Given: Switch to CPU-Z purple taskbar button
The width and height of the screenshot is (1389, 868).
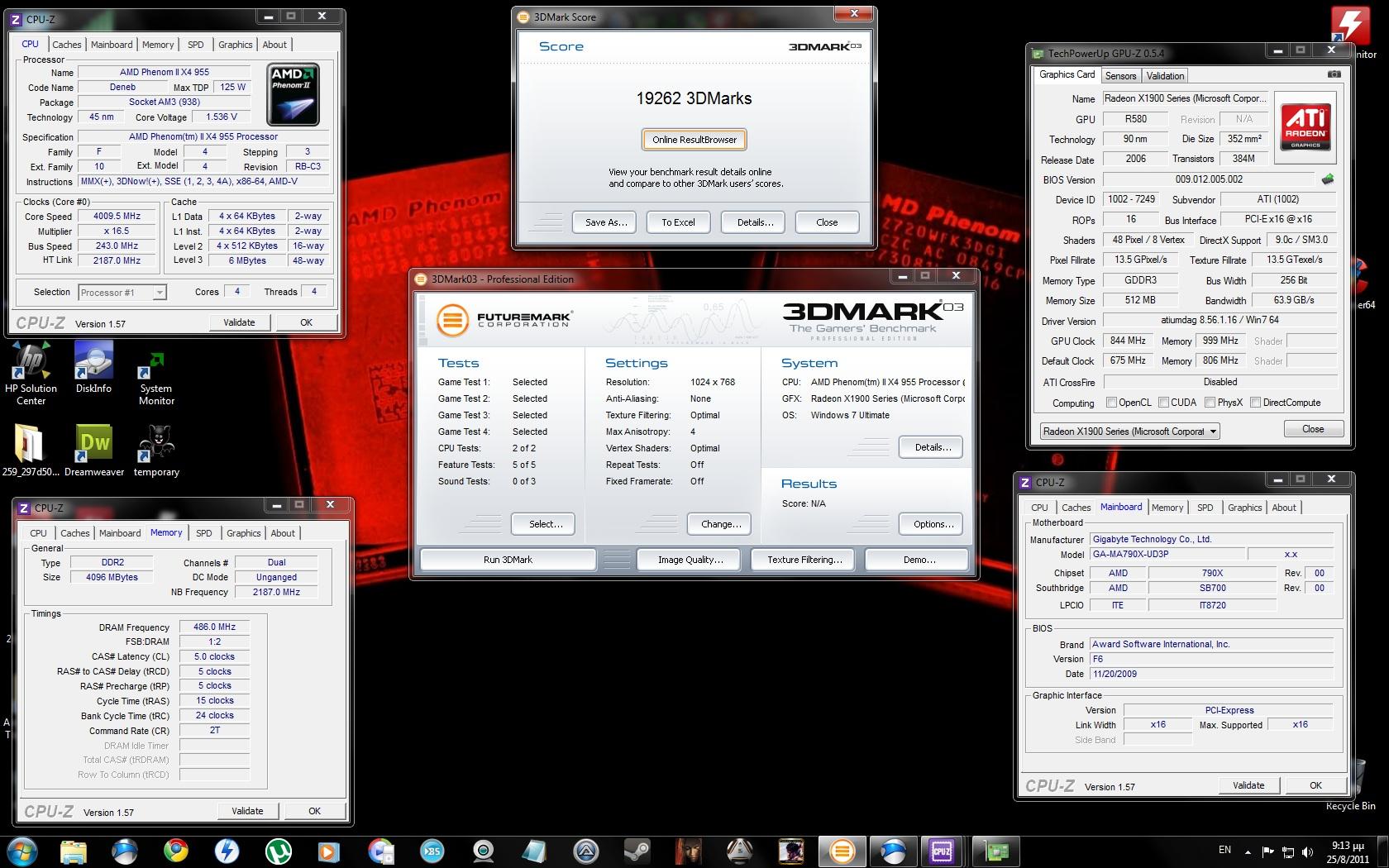Looking at the screenshot, I should pyautogui.click(x=942, y=851).
